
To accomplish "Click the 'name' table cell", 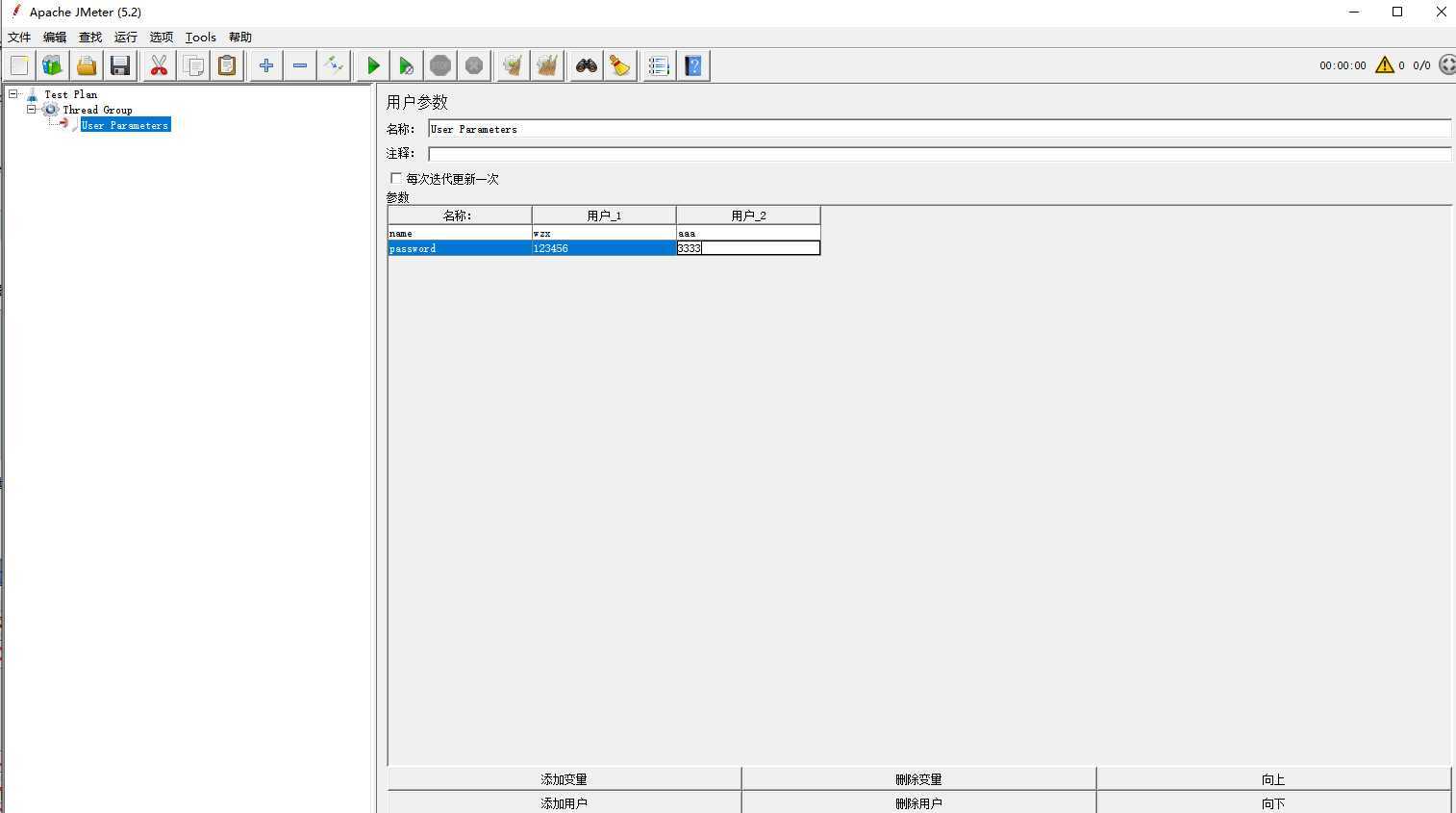I will (460, 234).
